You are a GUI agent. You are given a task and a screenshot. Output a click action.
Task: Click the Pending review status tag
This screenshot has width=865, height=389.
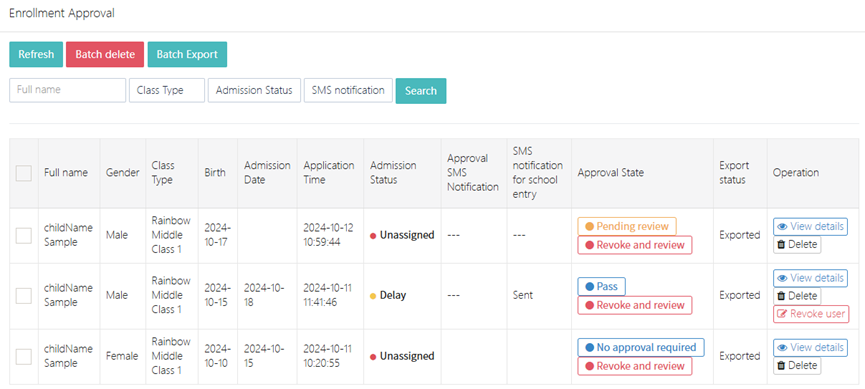click(627, 226)
